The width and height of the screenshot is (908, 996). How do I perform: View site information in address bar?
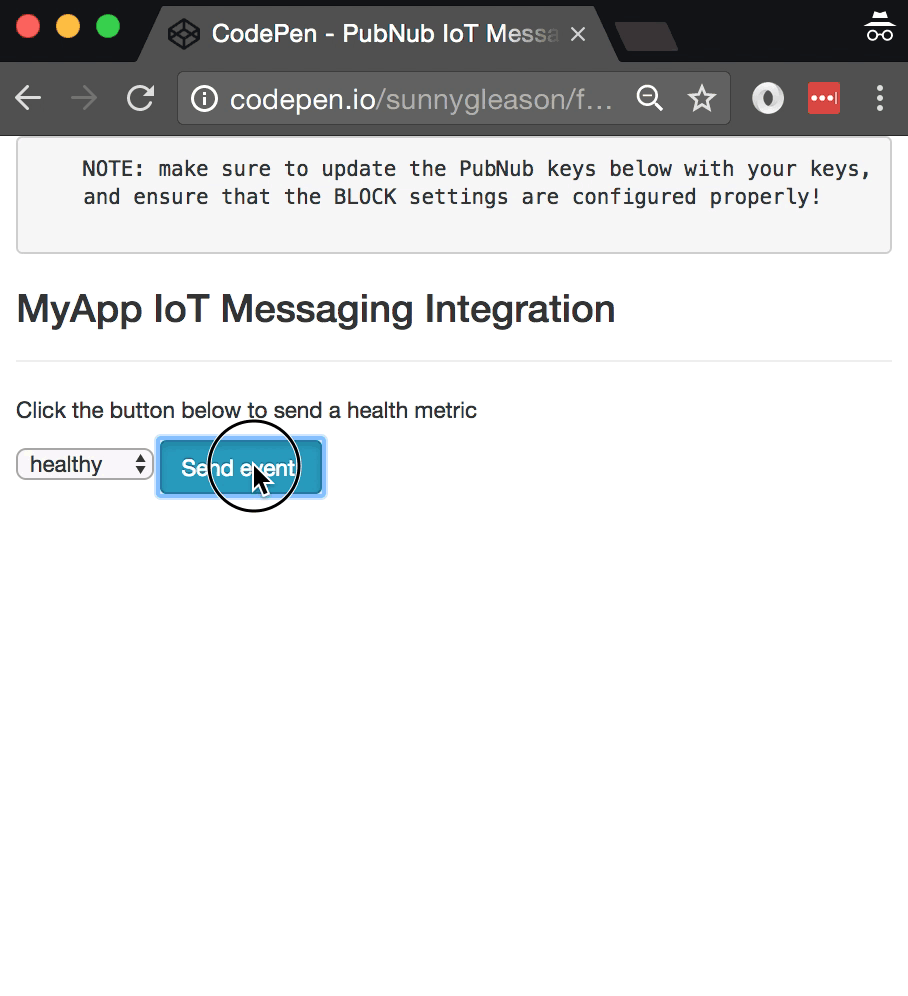(x=204, y=99)
